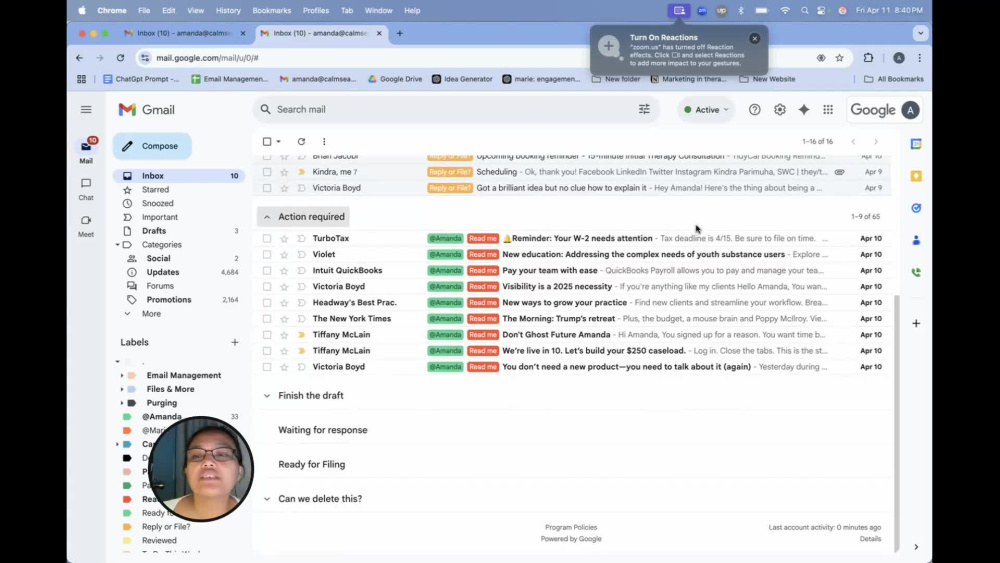Select The New York Times email checkbox
The image size is (1000, 563).
[x=267, y=319]
